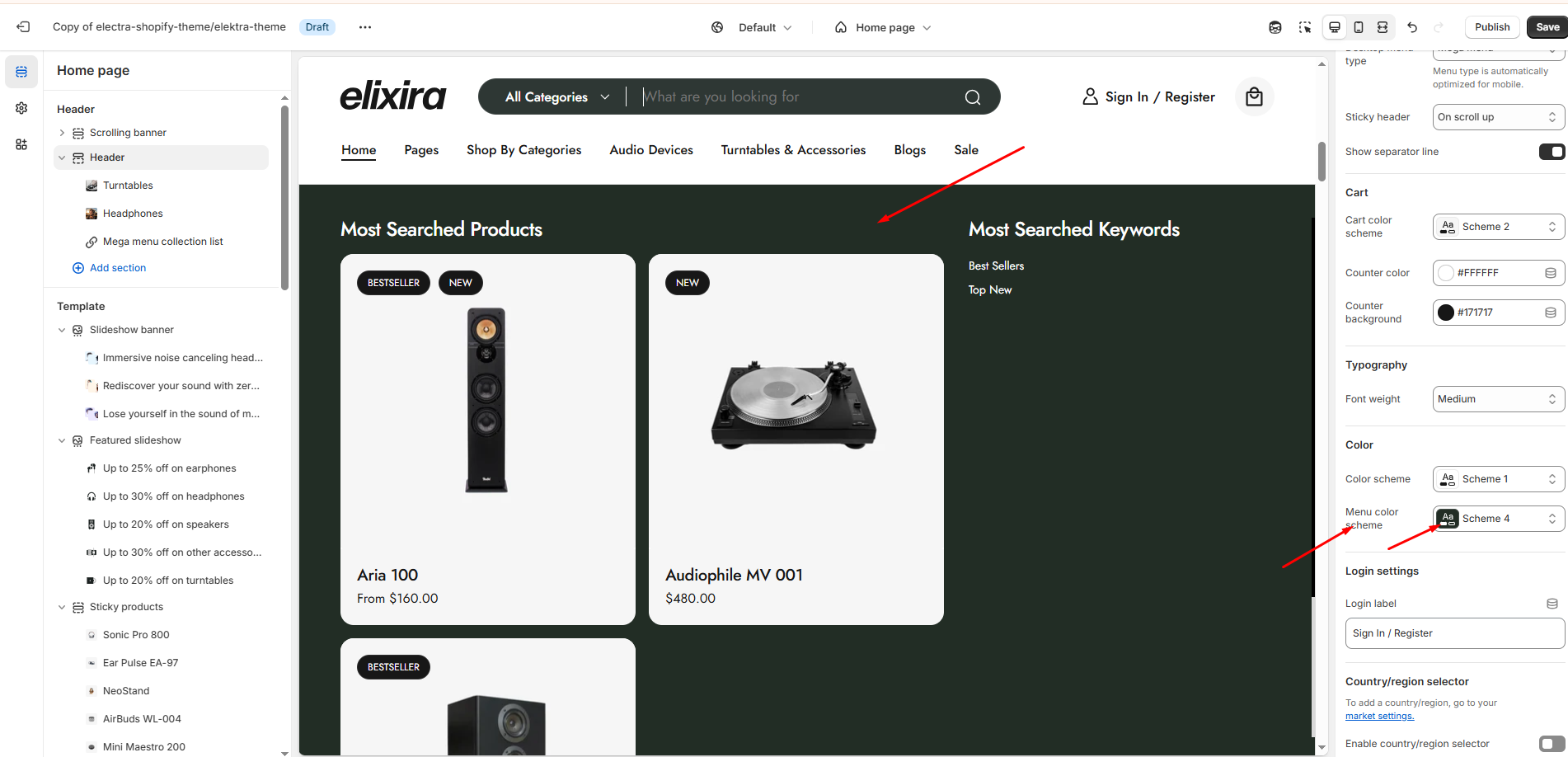Click the Top New keyword link
Screen dimensions: 1568x757
tap(990, 289)
